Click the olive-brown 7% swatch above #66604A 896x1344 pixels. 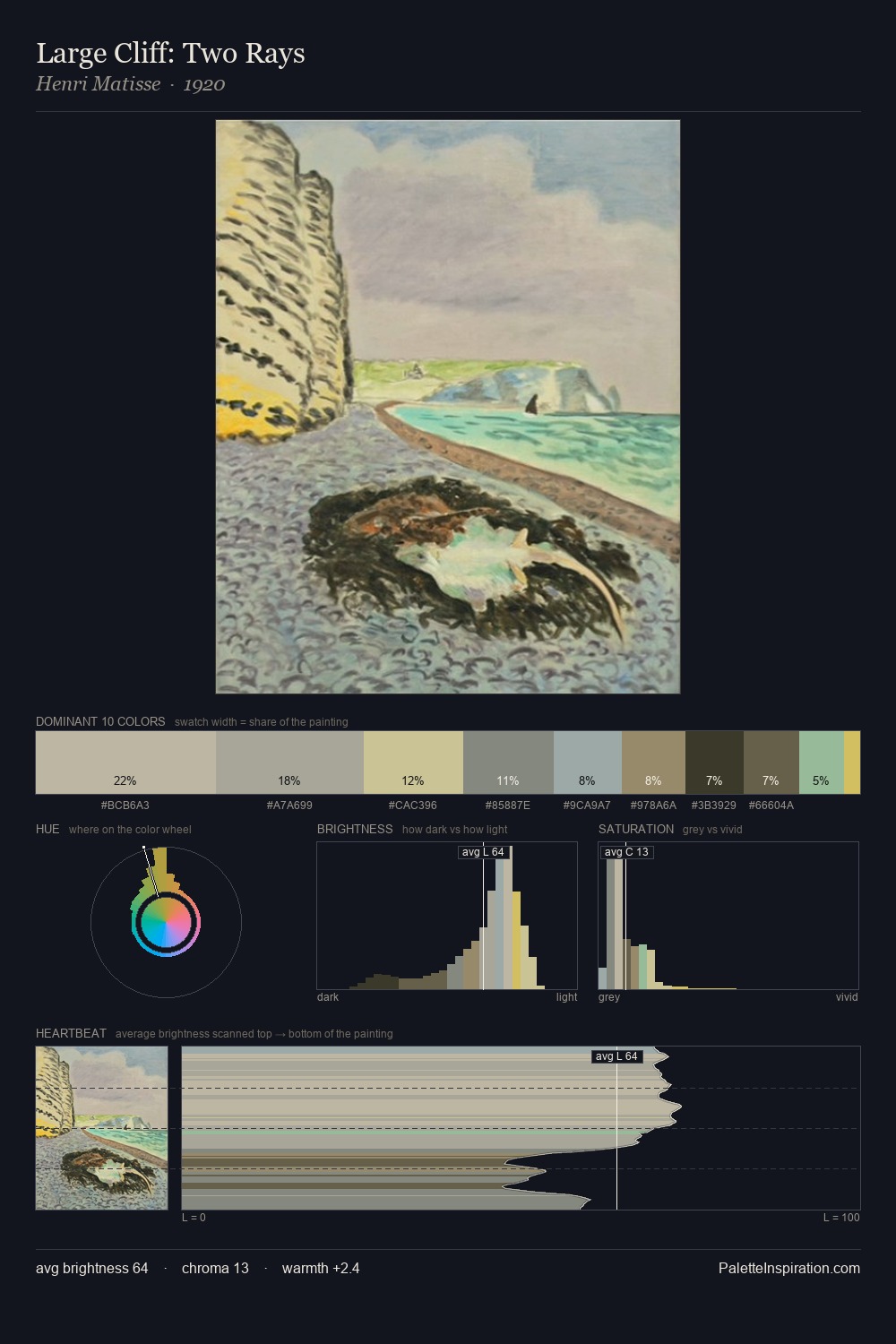pyautogui.click(x=771, y=762)
